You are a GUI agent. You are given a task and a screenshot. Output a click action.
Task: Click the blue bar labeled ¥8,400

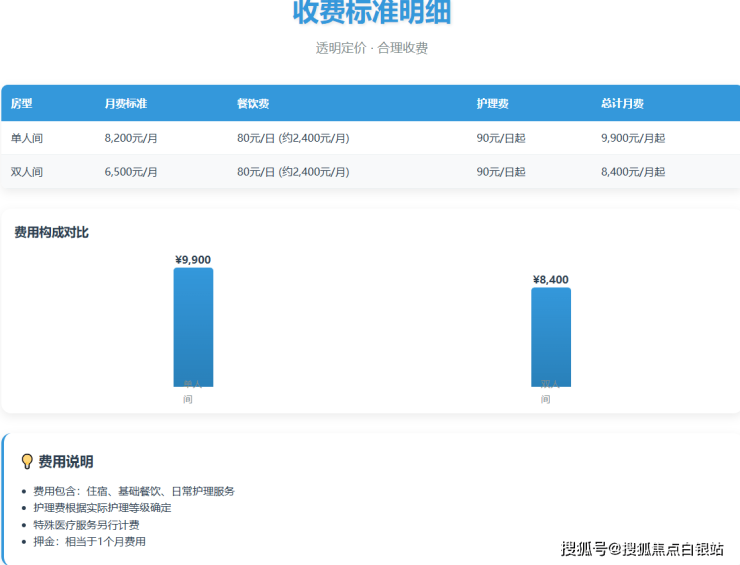tap(551, 335)
